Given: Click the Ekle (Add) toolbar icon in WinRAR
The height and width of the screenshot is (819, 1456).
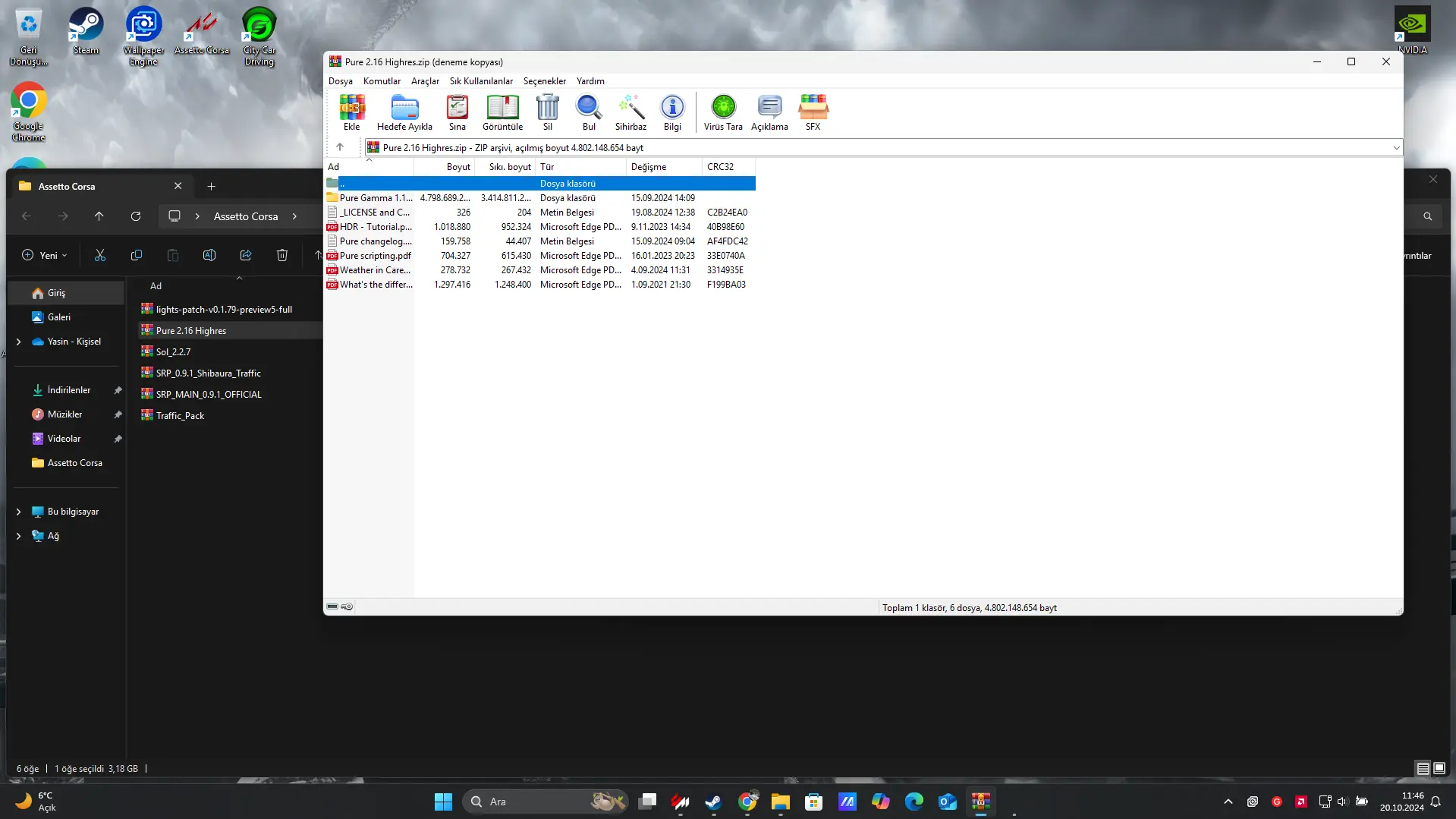Looking at the screenshot, I should 351,112.
